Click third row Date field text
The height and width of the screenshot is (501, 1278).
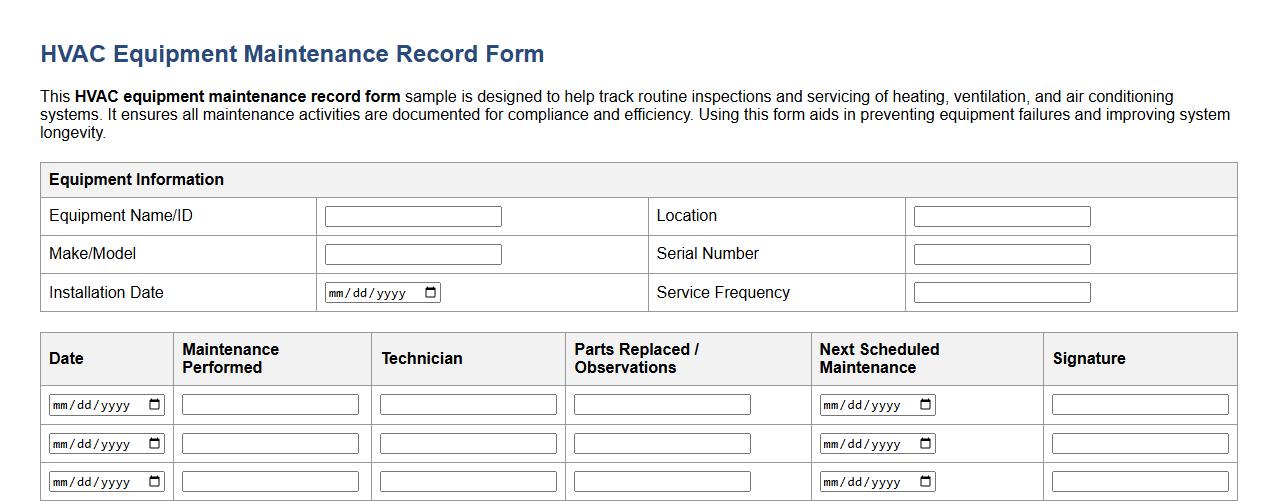pos(92,482)
